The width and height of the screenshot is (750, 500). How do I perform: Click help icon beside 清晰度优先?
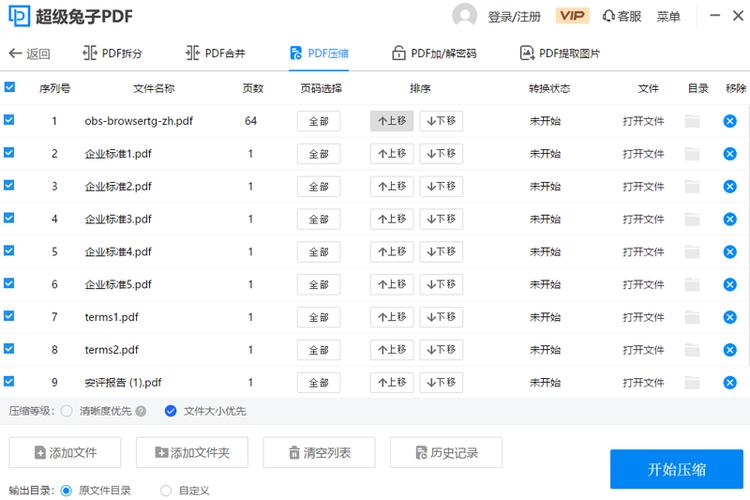[141, 411]
